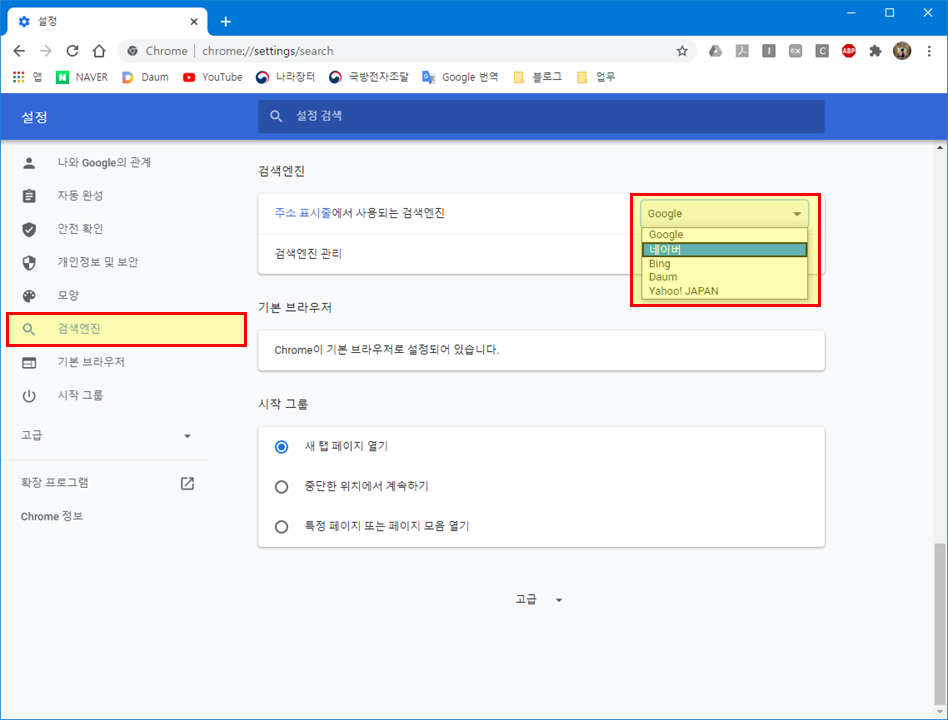Bookmark this page with the star icon
This screenshot has width=948, height=720.
tap(682, 51)
